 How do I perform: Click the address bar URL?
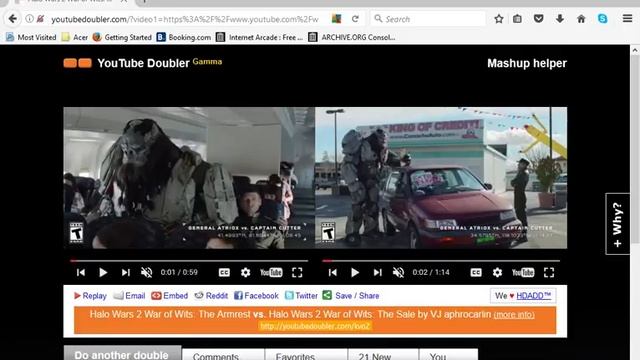click(184, 19)
